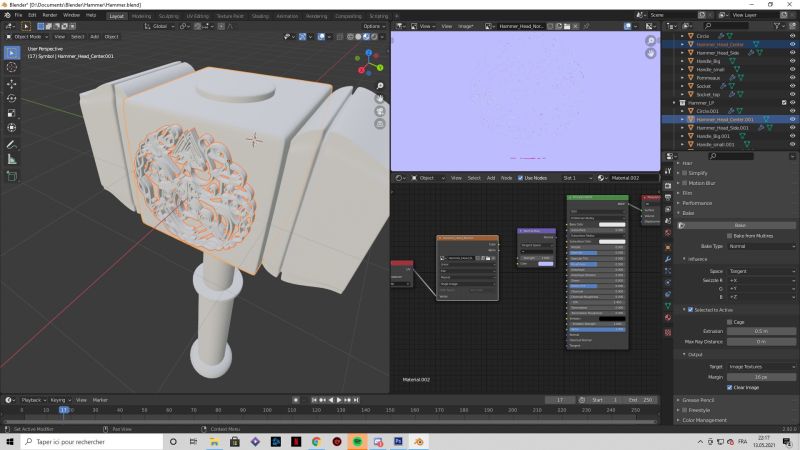The width and height of the screenshot is (800, 450).
Task: Open the Target Image Textures dropdown
Action: click(761, 367)
